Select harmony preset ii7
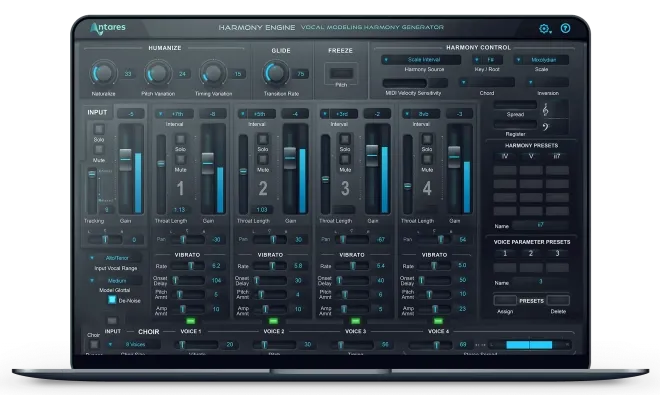 (x=557, y=156)
